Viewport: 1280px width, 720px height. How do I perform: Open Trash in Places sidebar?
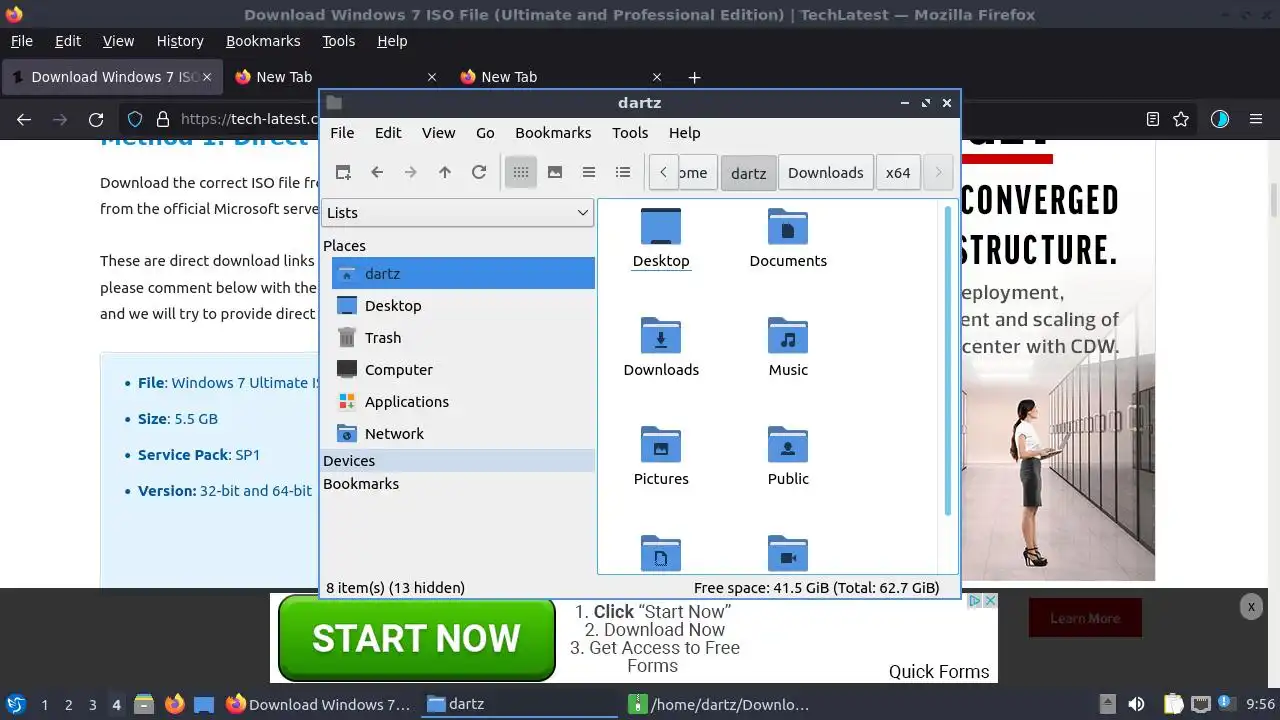(x=463, y=337)
